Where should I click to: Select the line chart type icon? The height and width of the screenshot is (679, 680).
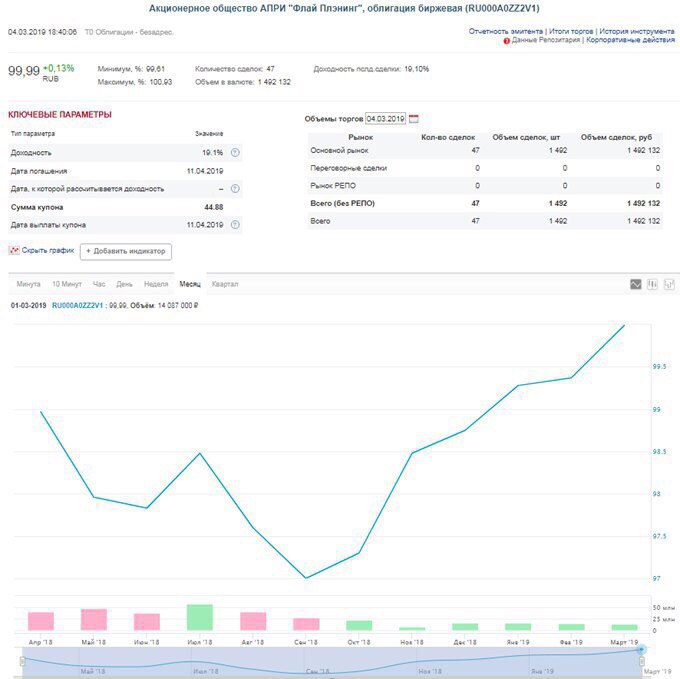[635, 284]
